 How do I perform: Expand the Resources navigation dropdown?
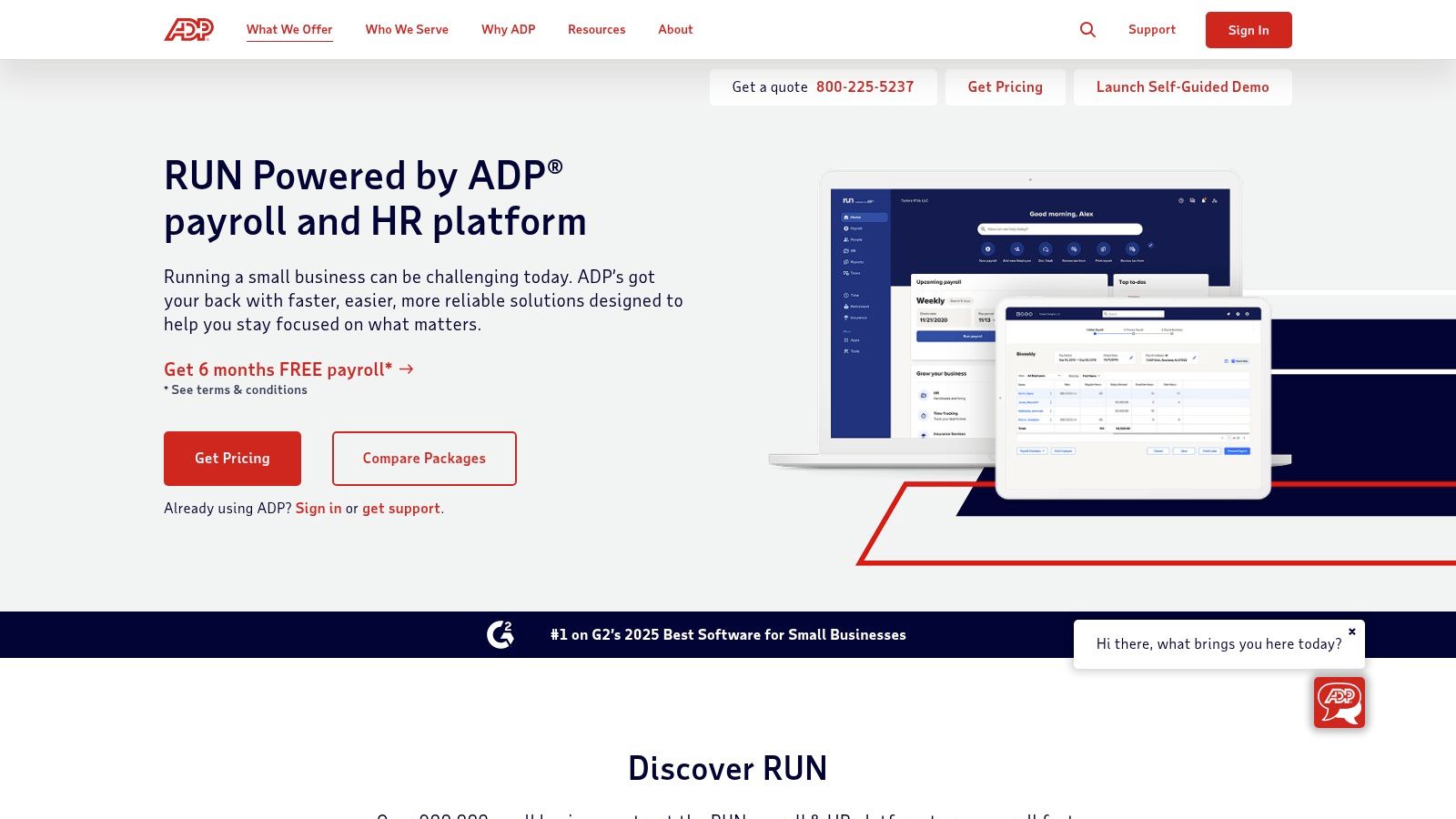(x=596, y=29)
